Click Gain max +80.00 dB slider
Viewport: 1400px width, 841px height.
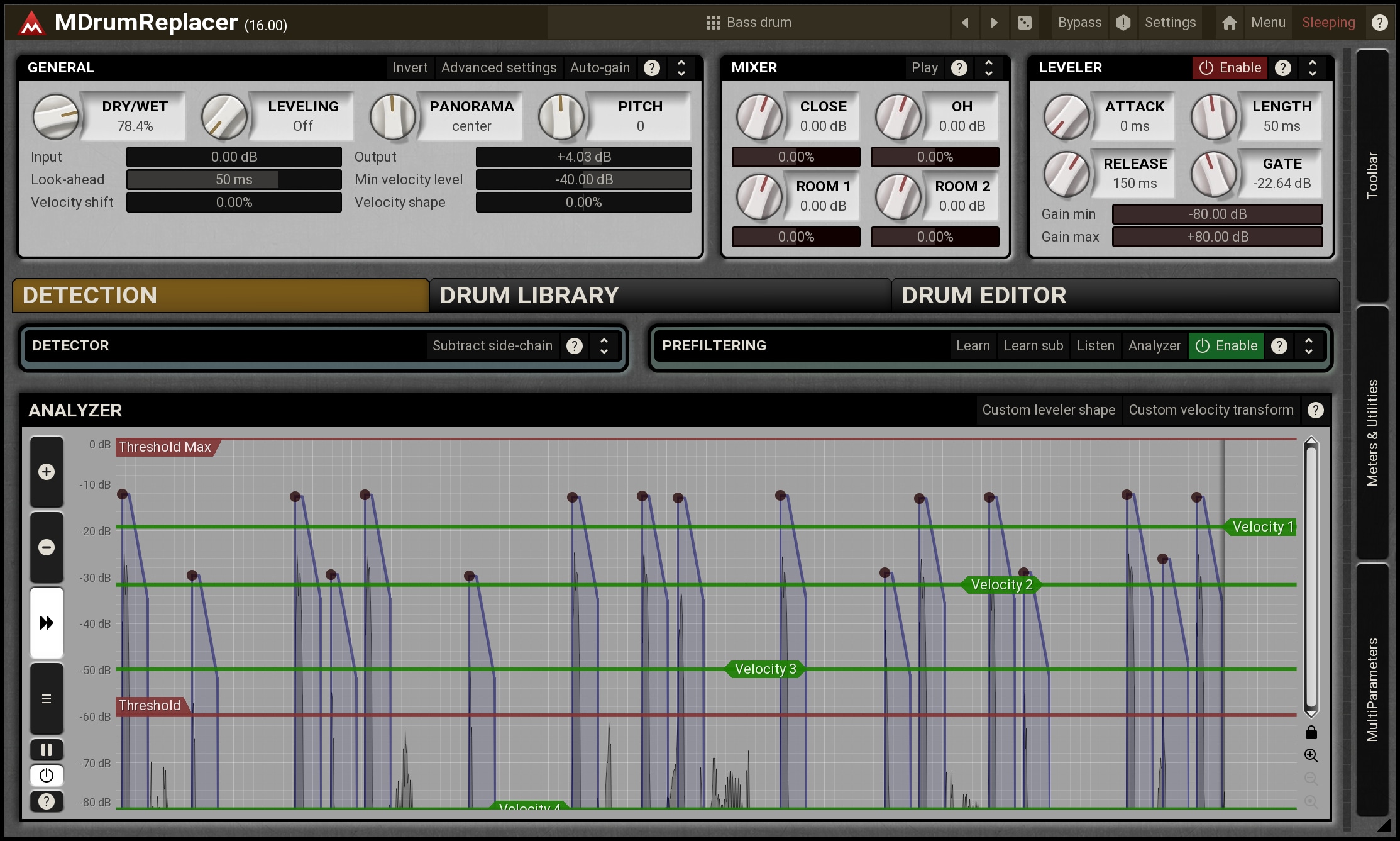click(x=1217, y=237)
